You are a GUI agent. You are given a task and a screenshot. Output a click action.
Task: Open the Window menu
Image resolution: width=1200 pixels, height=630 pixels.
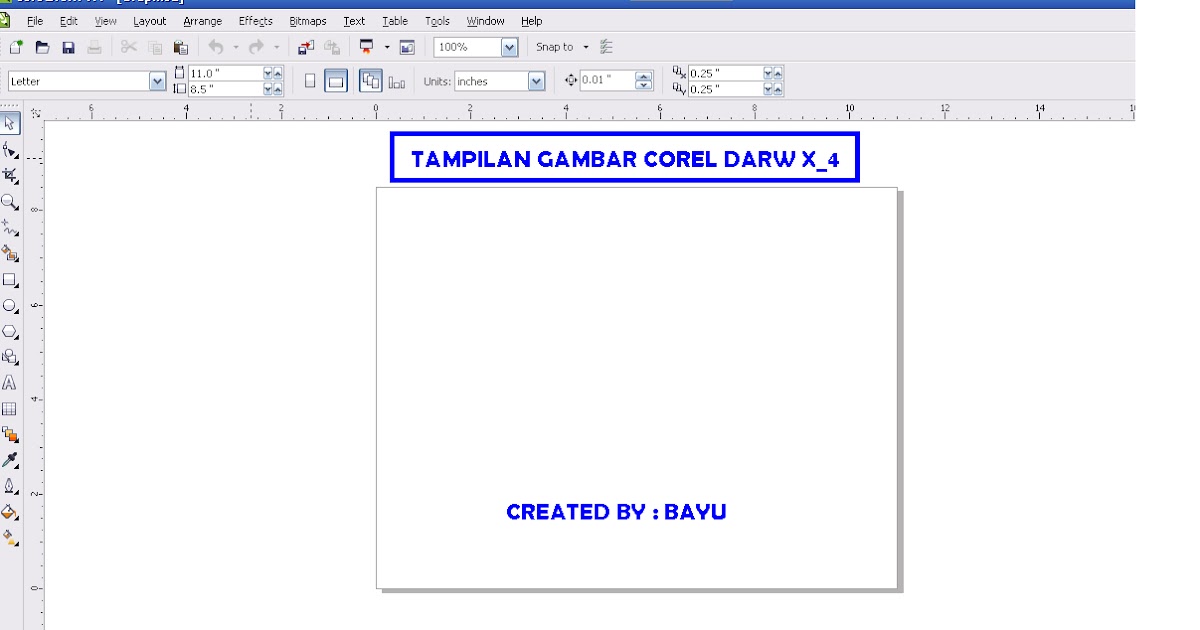click(485, 21)
